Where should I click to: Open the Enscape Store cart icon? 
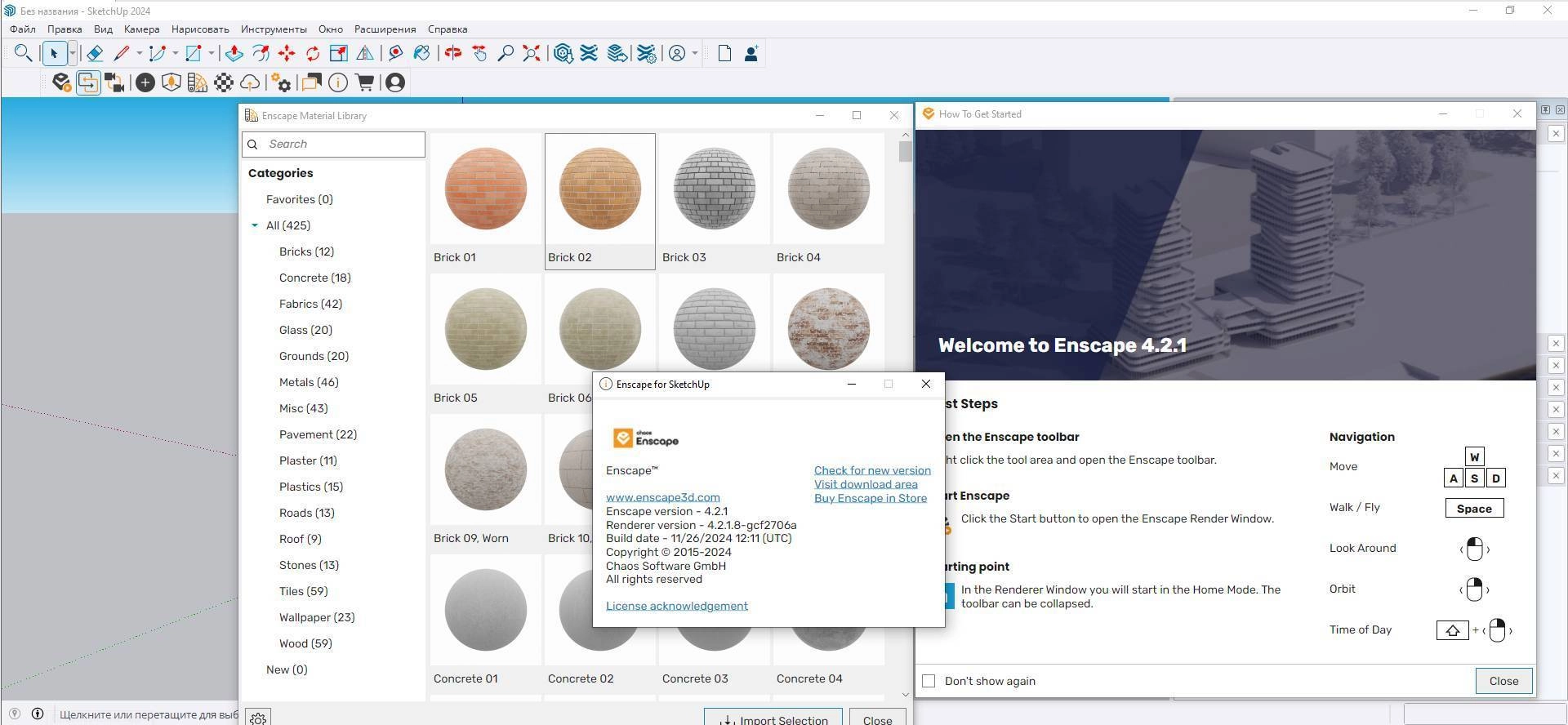pyautogui.click(x=364, y=82)
